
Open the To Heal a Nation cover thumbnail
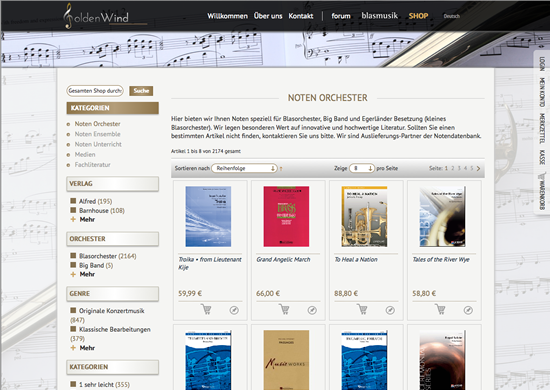(x=364, y=216)
